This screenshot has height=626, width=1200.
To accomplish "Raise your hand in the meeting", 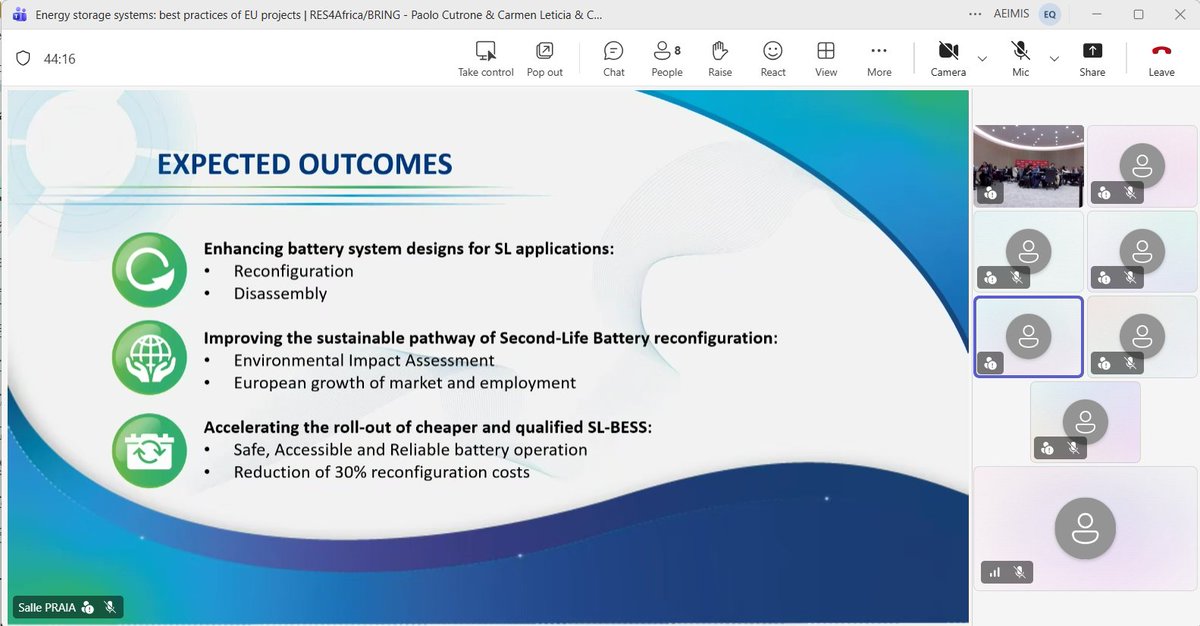I will point(720,59).
